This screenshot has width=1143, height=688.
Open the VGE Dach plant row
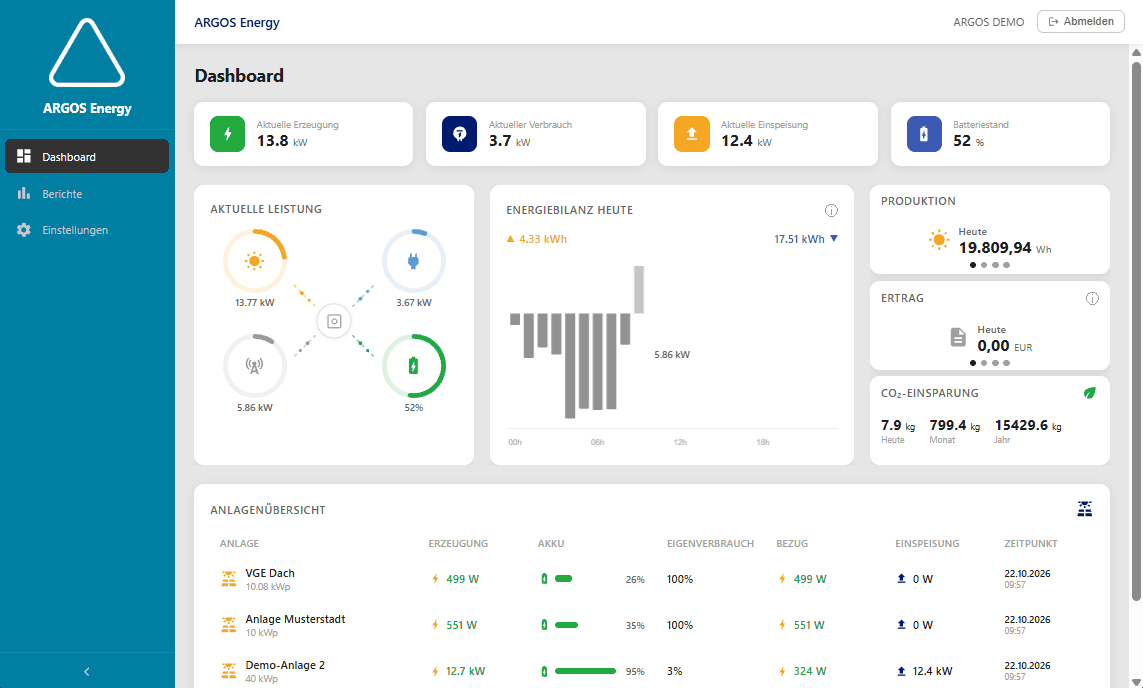(652, 579)
